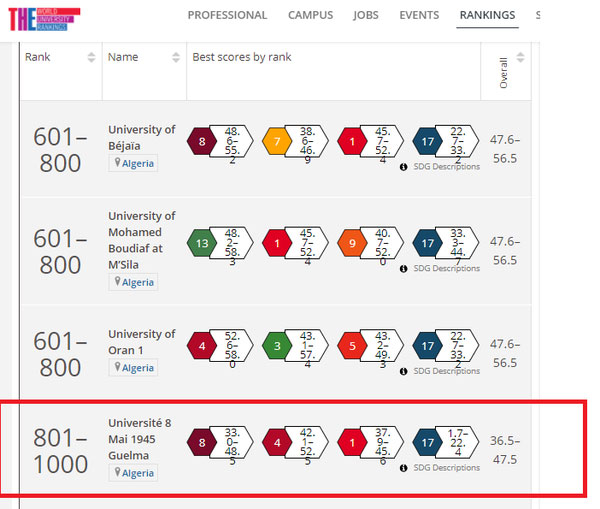
Task: Go to the JOBS section
Action: point(366,15)
